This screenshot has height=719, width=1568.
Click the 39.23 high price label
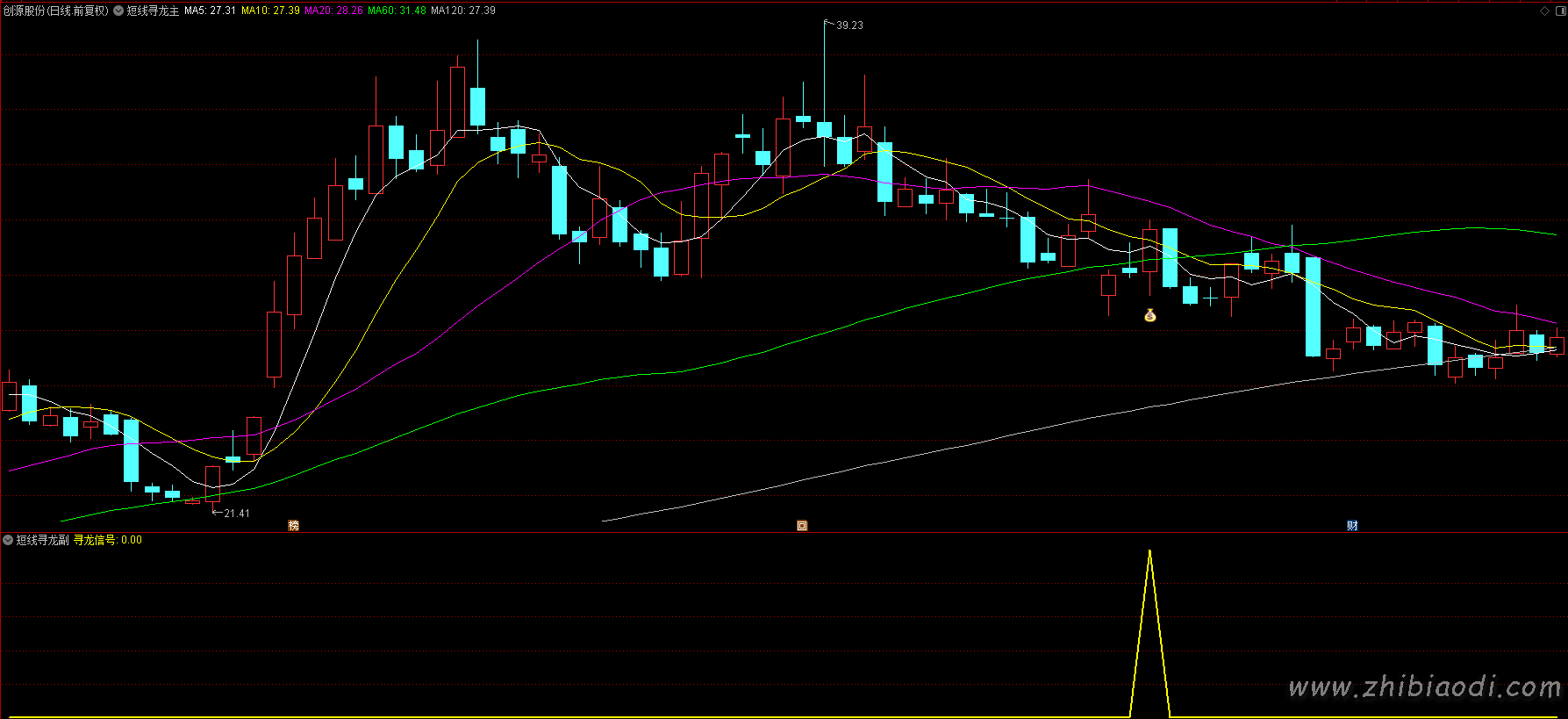click(849, 25)
